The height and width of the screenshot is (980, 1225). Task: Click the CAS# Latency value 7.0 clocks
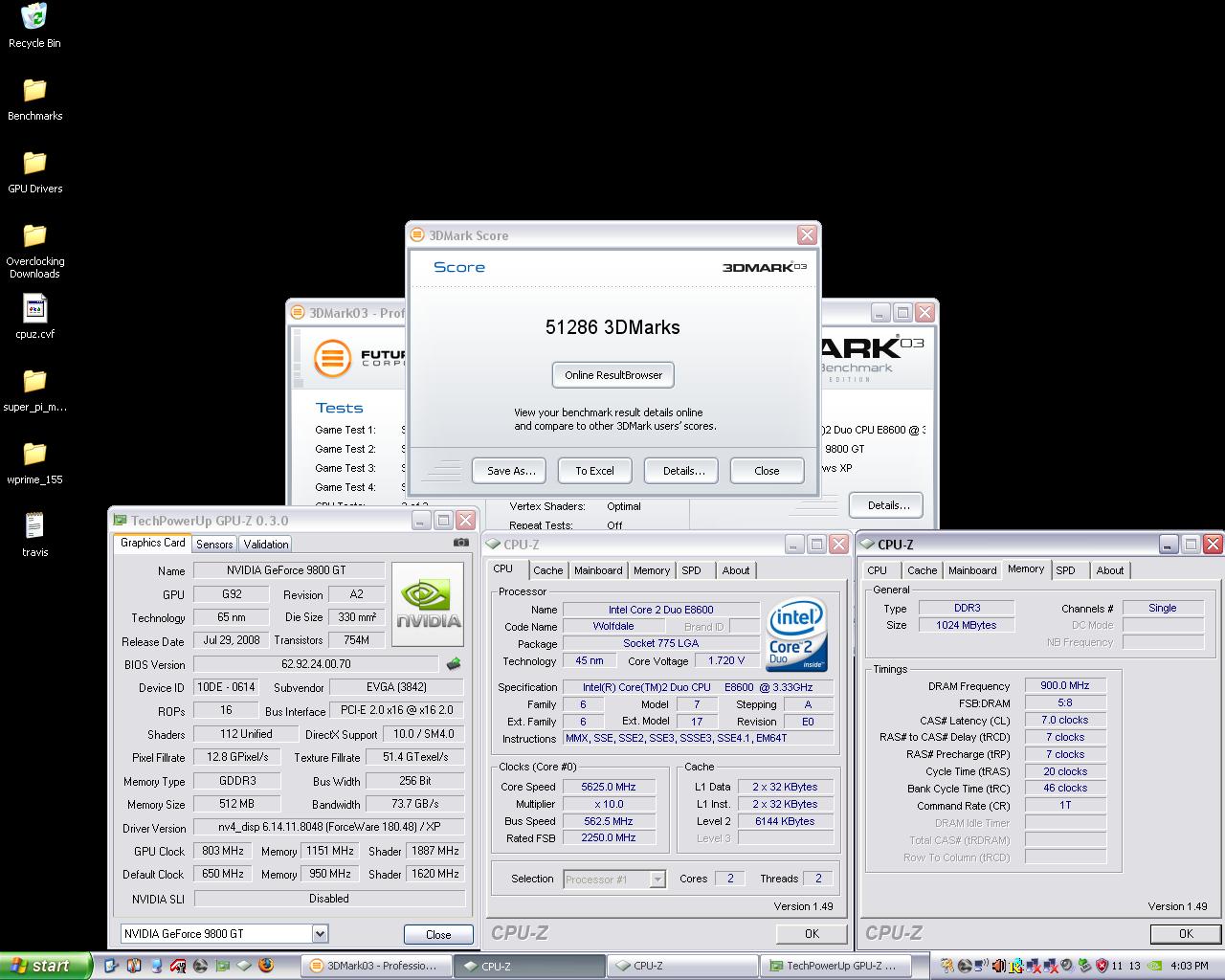[x=1065, y=720]
